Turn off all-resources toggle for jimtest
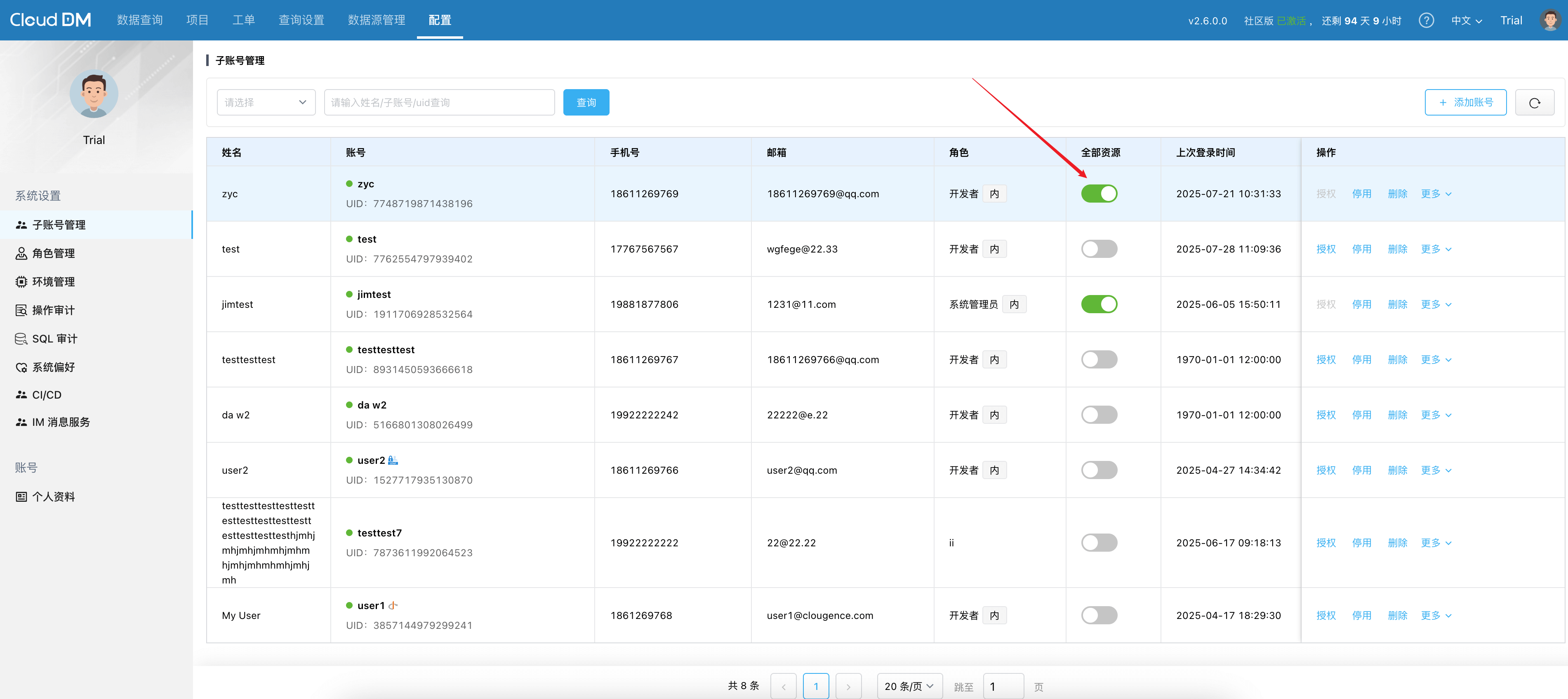The height and width of the screenshot is (699, 1568). point(1099,305)
